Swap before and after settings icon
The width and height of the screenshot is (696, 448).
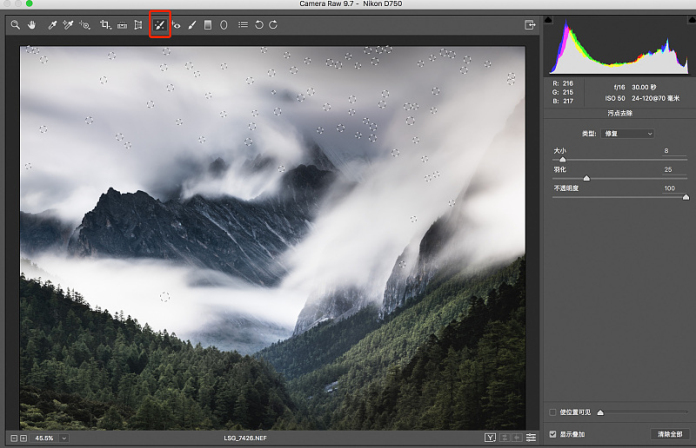click(x=505, y=438)
